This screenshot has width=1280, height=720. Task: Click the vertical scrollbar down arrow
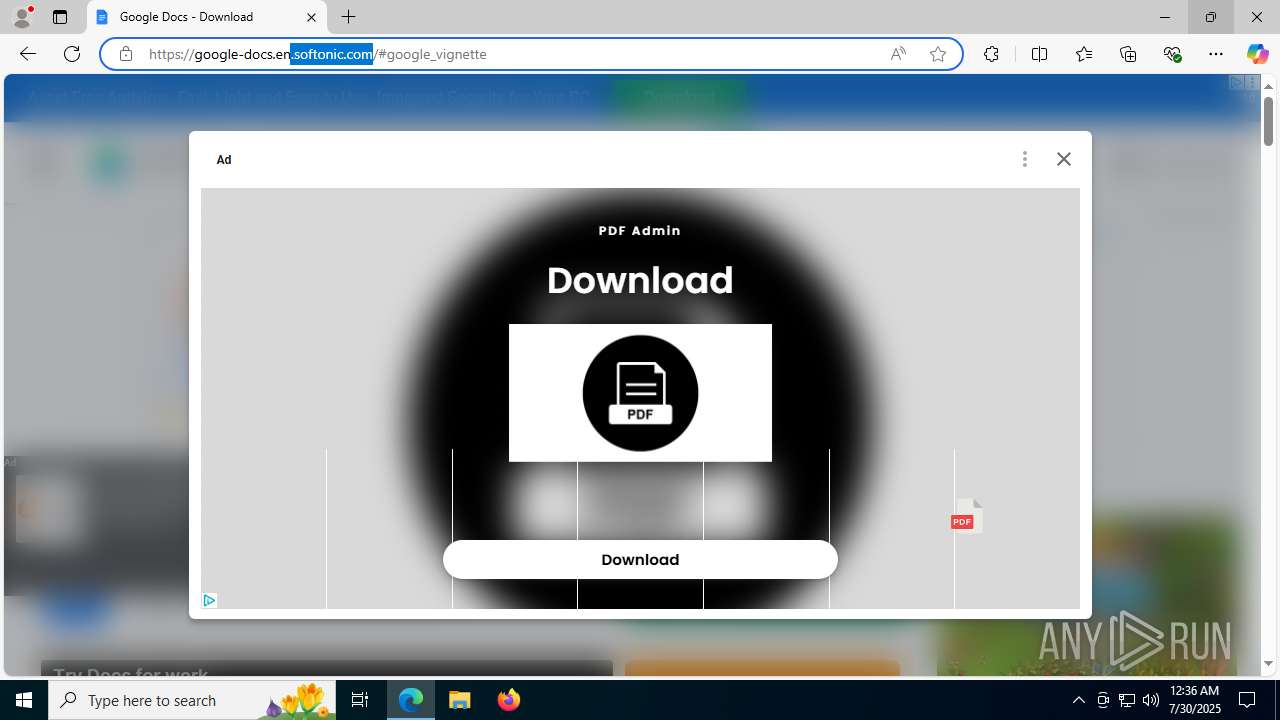tap(1268, 663)
